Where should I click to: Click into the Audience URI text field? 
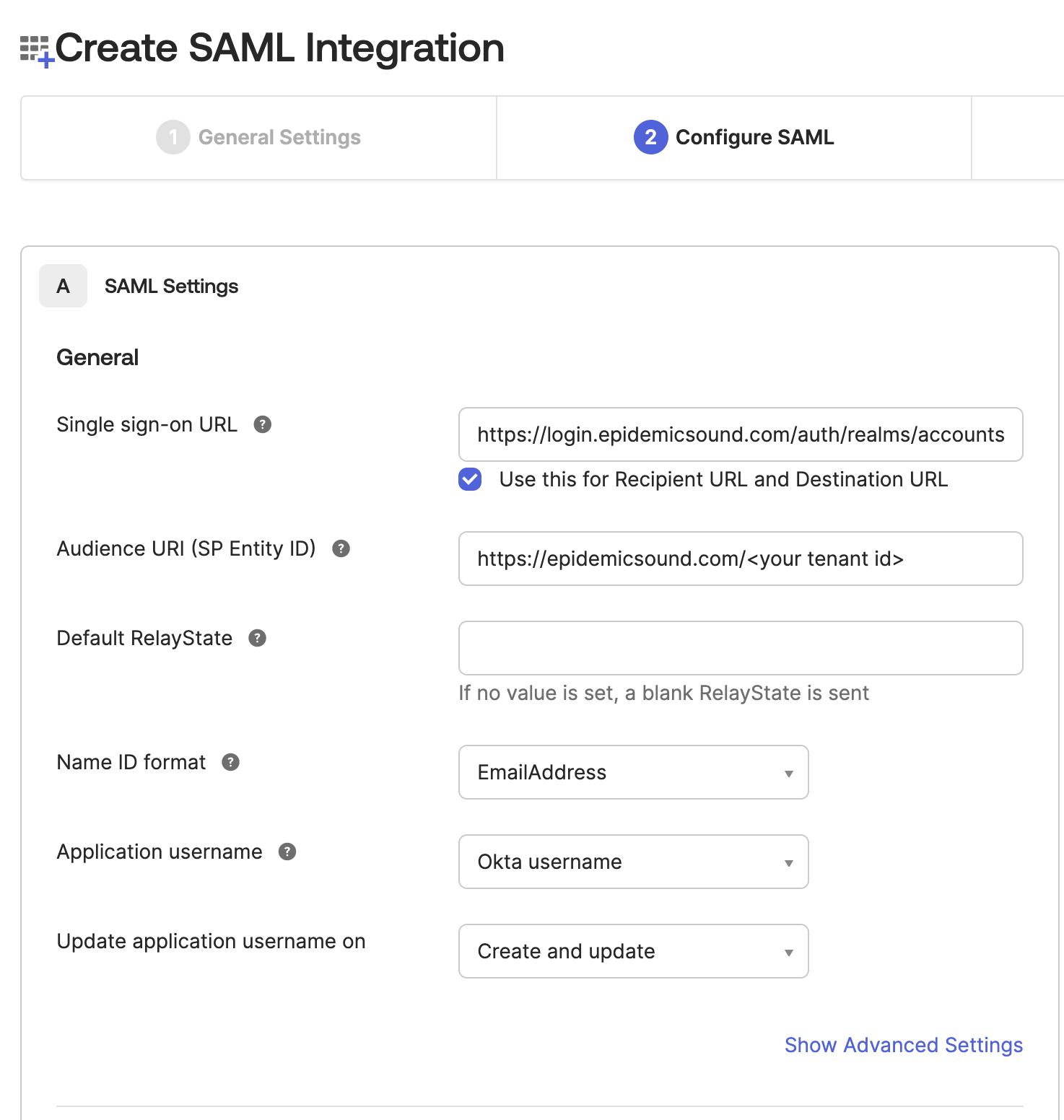pyautogui.click(x=741, y=559)
